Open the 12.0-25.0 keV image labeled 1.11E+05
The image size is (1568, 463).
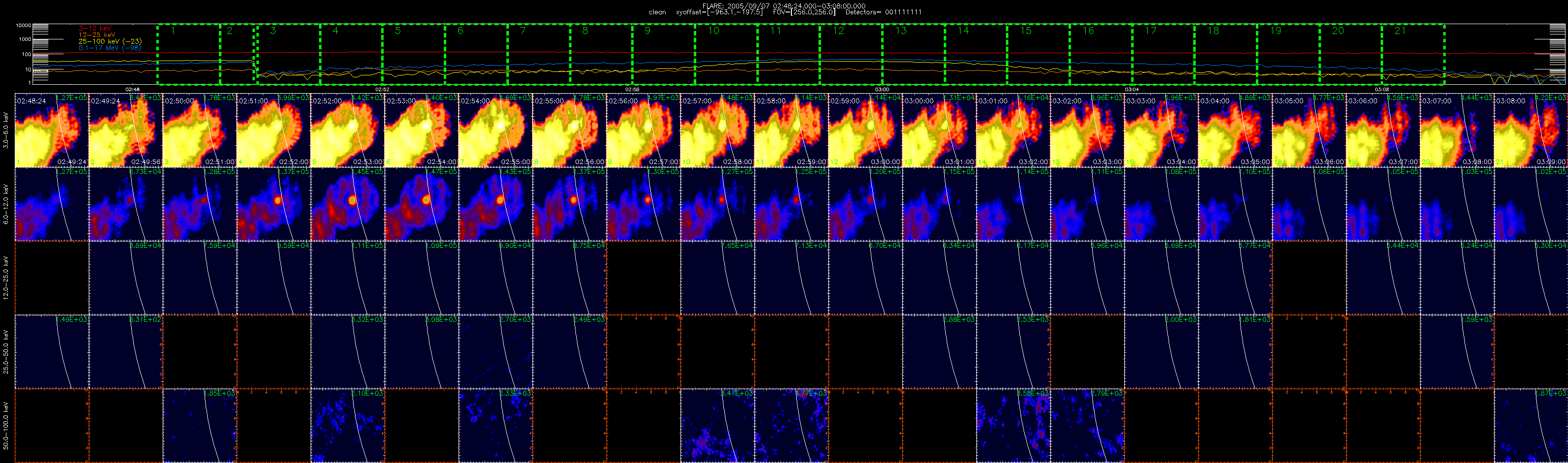pos(348,278)
